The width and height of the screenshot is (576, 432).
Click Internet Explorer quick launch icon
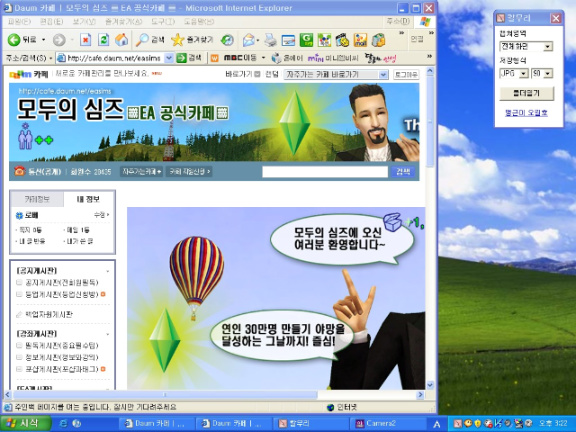[x=63, y=423]
